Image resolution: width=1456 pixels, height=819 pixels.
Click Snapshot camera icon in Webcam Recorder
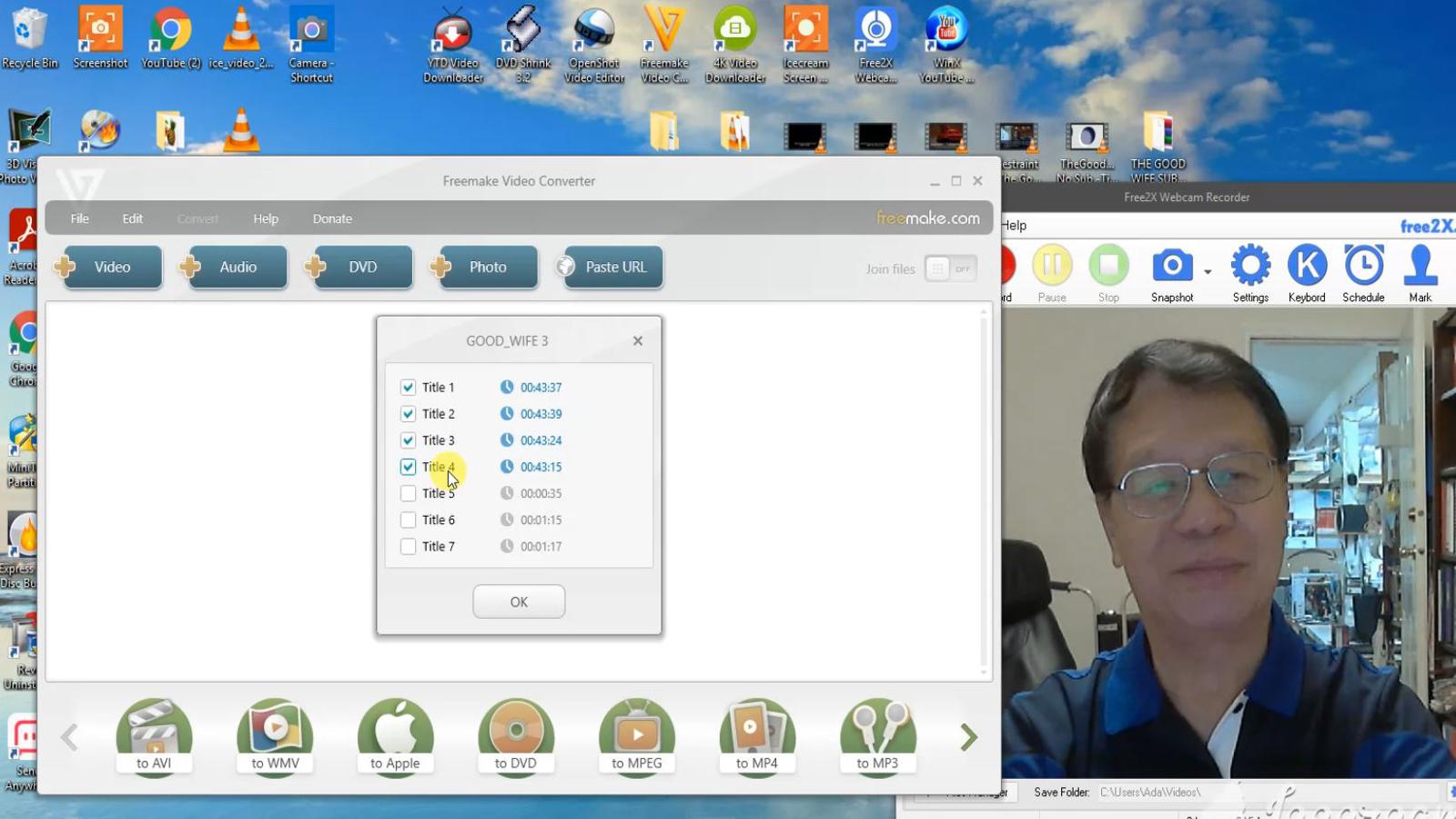point(1172,267)
